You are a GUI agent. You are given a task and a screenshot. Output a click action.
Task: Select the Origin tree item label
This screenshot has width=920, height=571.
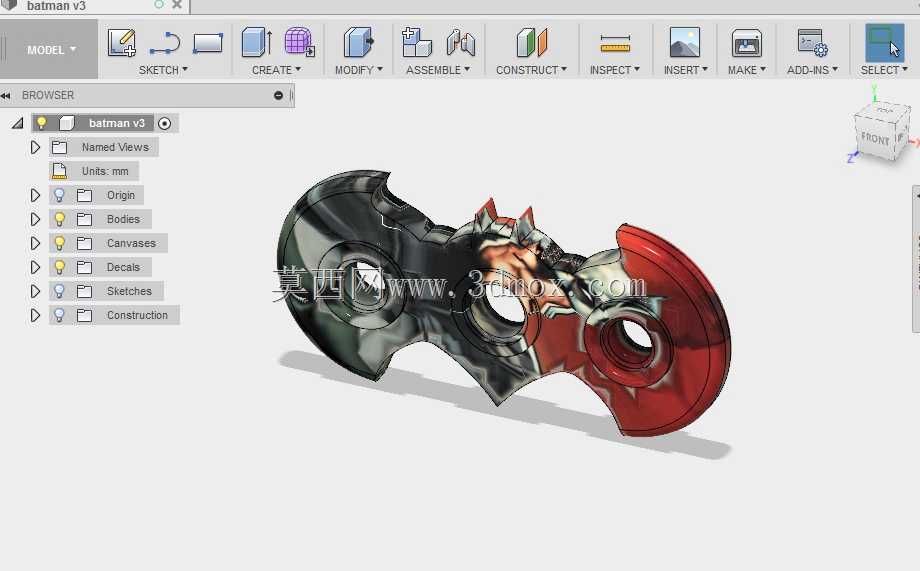pyautogui.click(x=121, y=195)
